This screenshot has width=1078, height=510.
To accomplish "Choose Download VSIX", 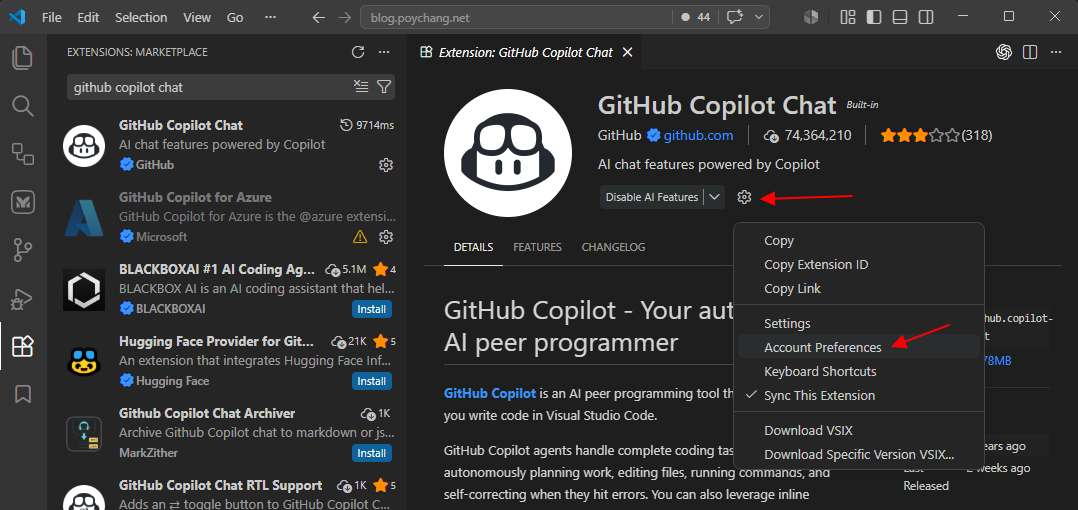I will [x=859, y=431].
